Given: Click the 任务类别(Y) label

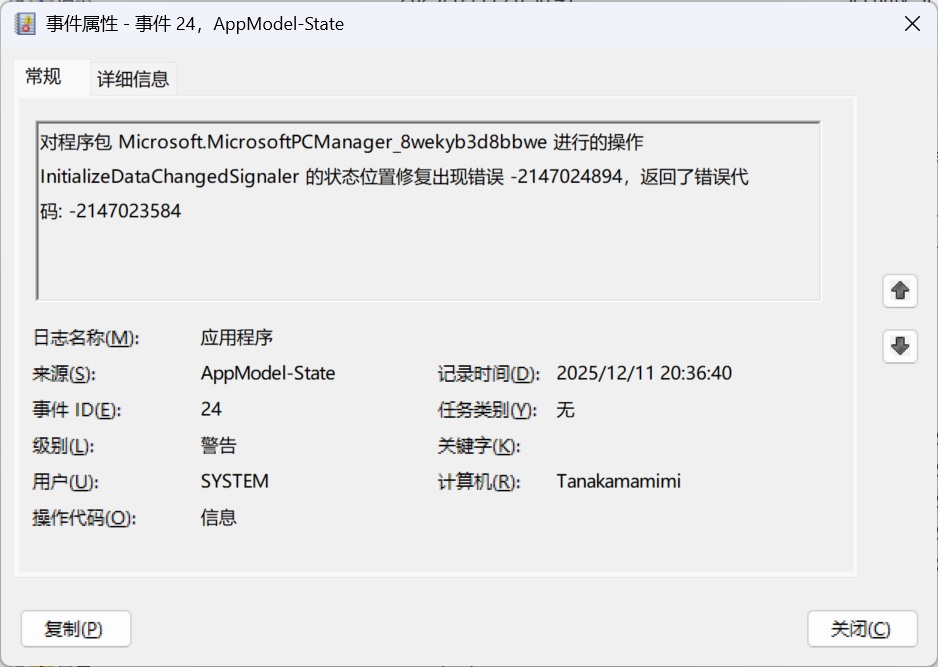Looking at the screenshot, I should pos(487,410).
